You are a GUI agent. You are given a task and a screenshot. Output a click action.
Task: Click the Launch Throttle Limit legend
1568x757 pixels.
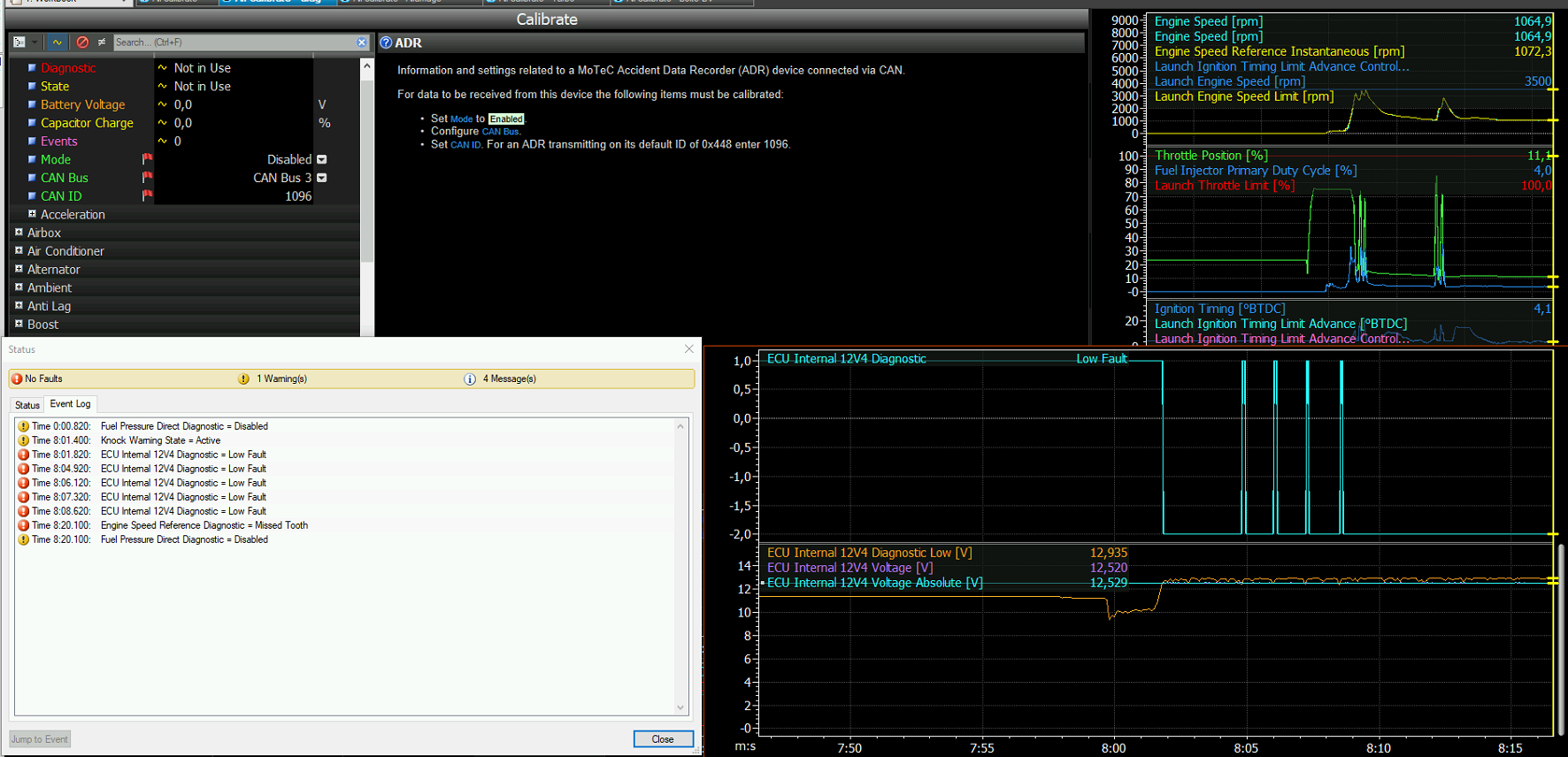click(1225, 186)
